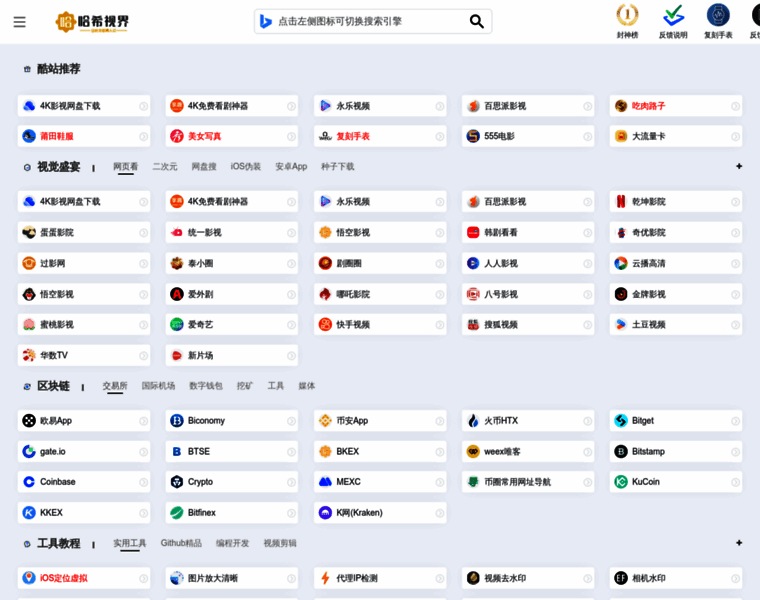The width and height of the screenshot is (760, 600).
Task: Click the 乾坤影院 Netflix-style icon
Action: click(x=621, y=201)
